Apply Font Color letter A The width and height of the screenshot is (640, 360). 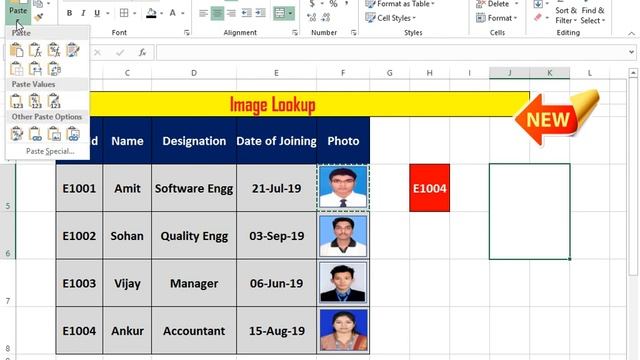coord(172,13)
